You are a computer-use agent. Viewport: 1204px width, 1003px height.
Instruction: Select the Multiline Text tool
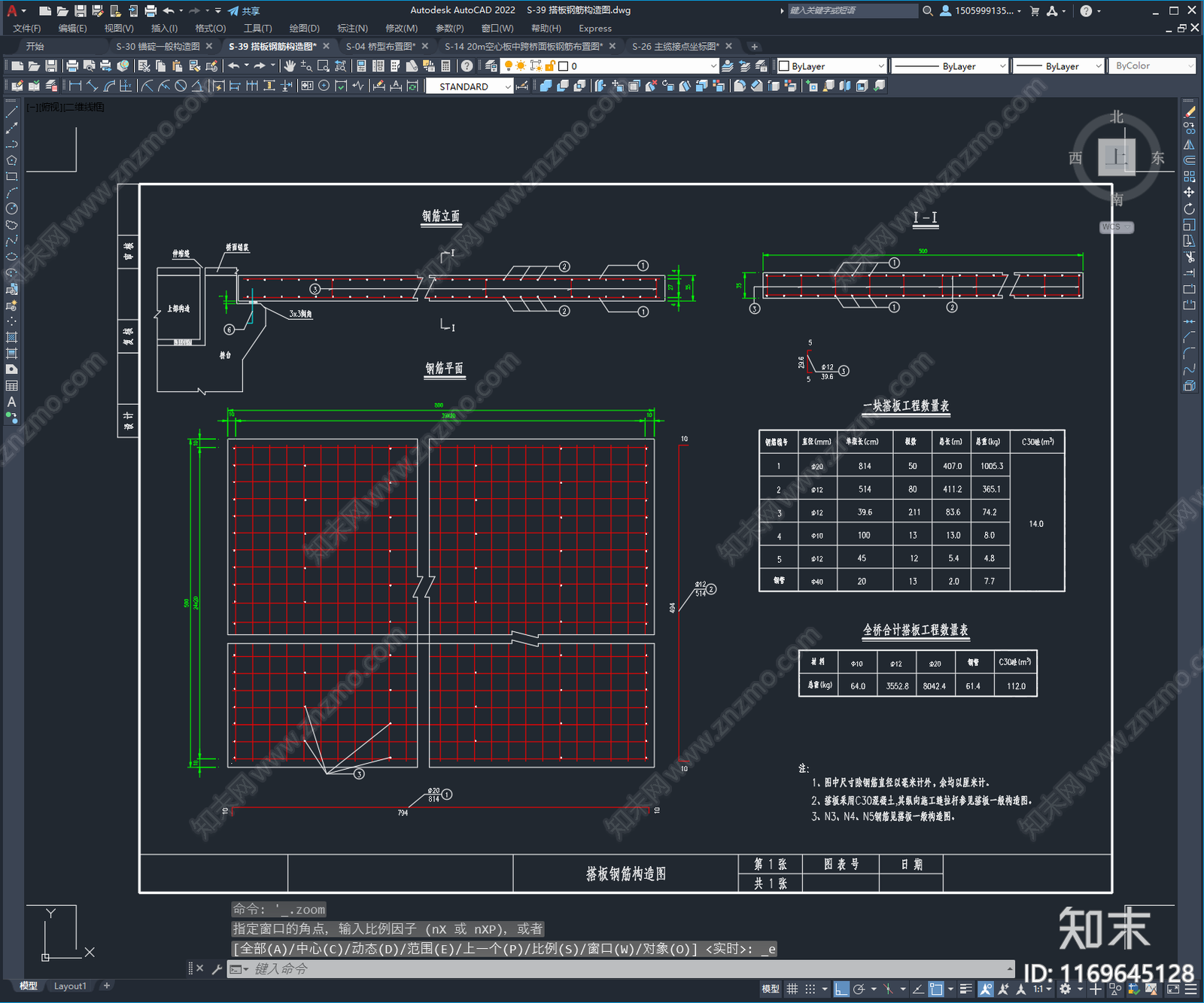pos(11,402)
